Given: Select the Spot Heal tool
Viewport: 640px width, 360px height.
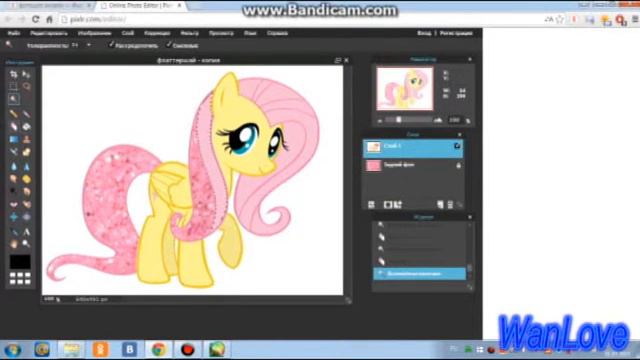Looking at the screenshot, I should coord(27,204).
